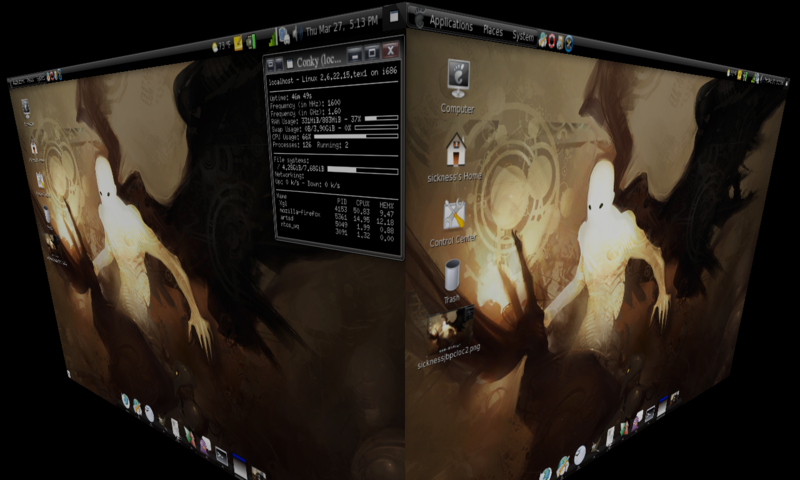Click the CPU Usage 66% progress bar
800x480 pixels.
tap(356, 136)
